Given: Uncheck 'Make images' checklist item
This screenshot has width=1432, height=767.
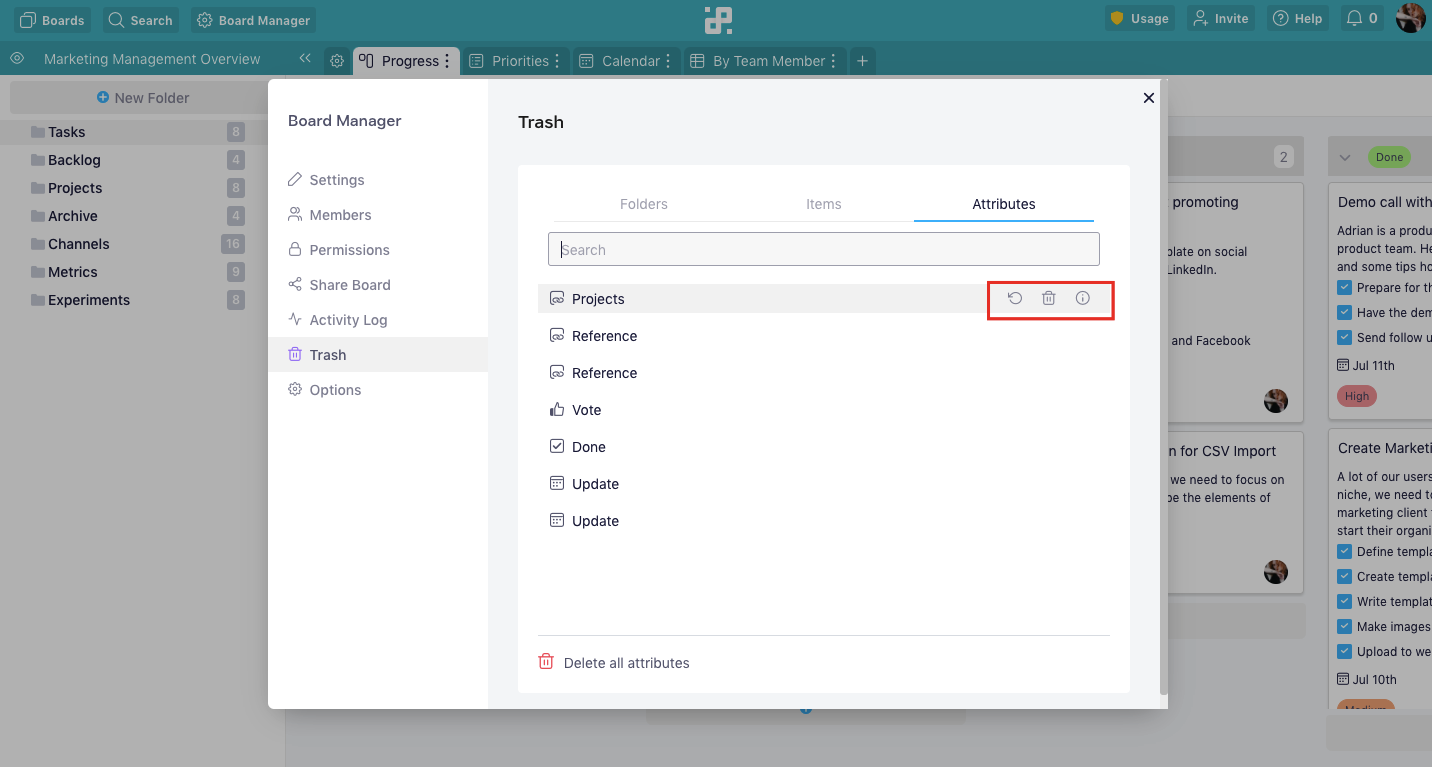Looking at the screenshot, I should point(1345,627).
